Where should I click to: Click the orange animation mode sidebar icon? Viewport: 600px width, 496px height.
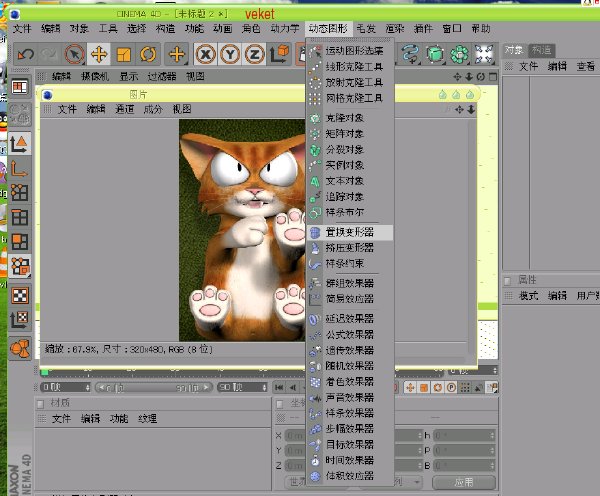(x=20, y=348)
